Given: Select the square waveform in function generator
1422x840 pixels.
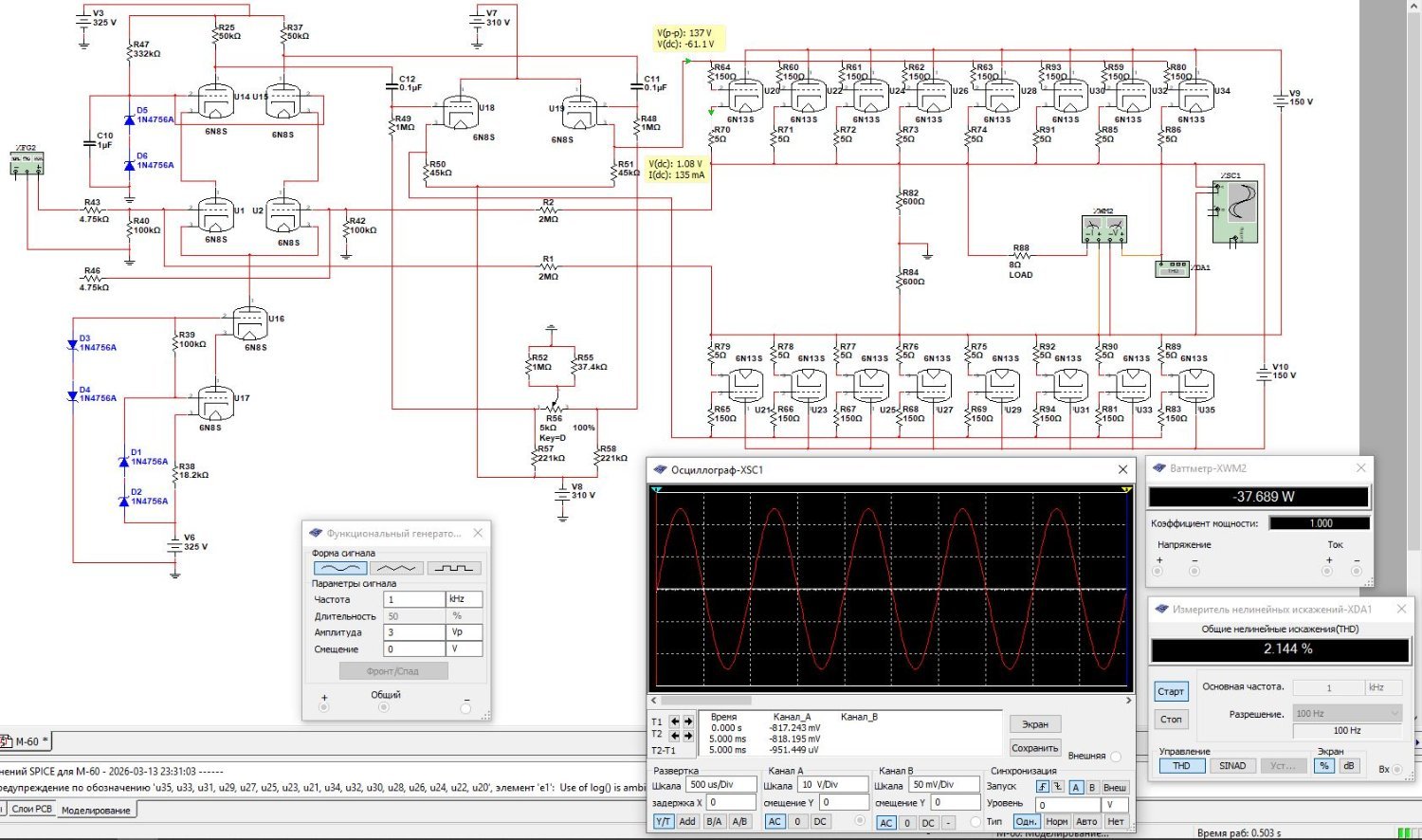Looking at the screenshot, I should [x=454, y=568].
